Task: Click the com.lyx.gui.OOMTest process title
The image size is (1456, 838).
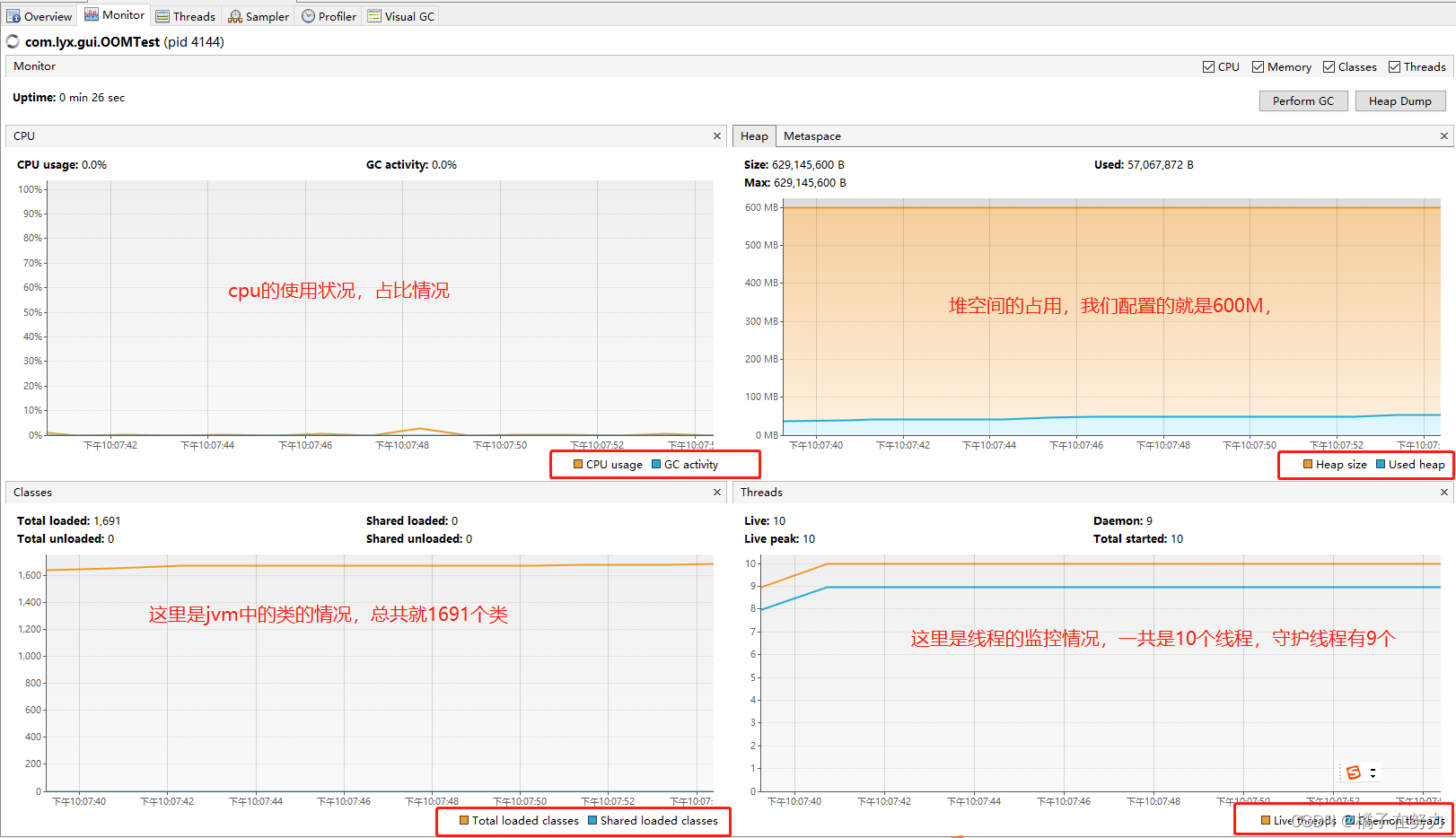Action: (x=125, y=42)
